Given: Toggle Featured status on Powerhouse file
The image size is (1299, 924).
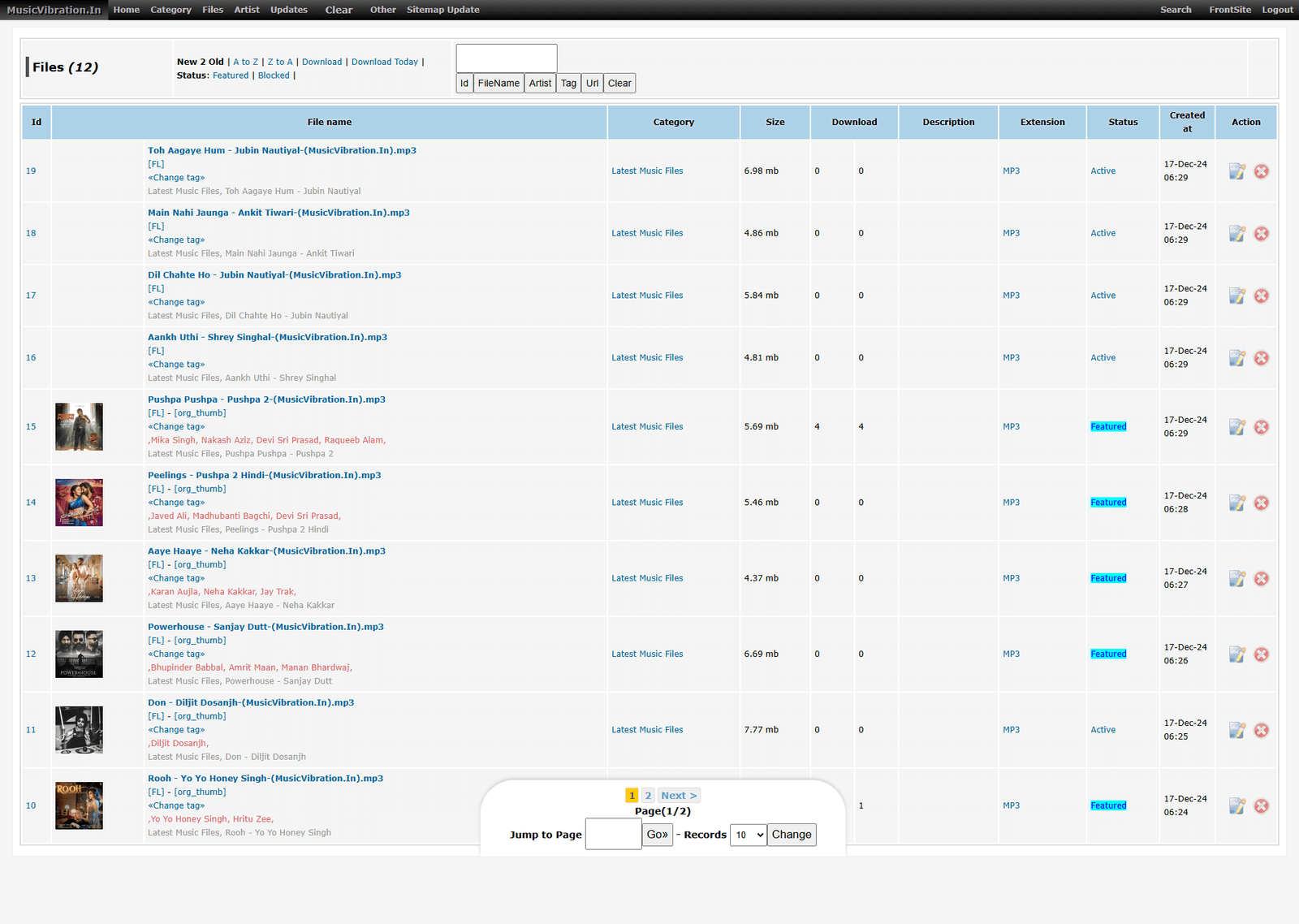Looking at the screenshot, I should coord(1108,654).
